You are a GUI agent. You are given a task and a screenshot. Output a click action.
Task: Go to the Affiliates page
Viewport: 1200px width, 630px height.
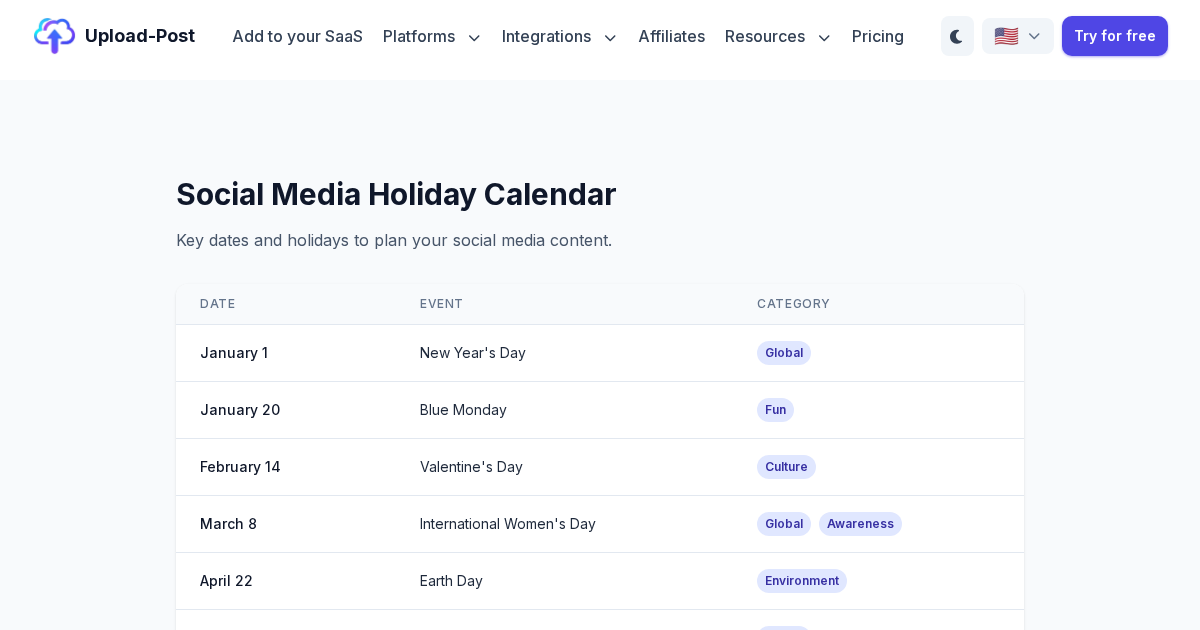pyautogui.click(x=672, y=36)
